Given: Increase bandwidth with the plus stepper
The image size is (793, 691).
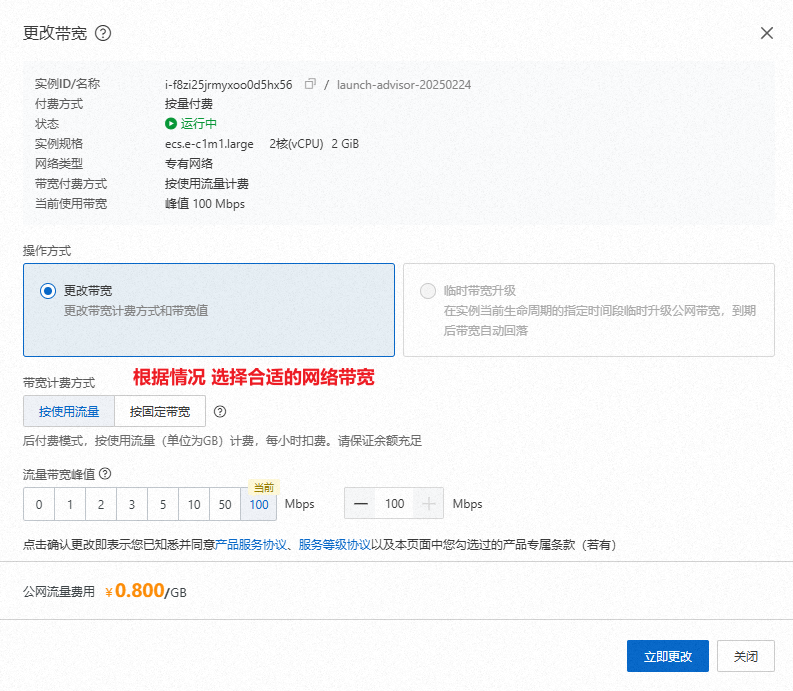Looking at the screenshot, I should click(428, 503).
